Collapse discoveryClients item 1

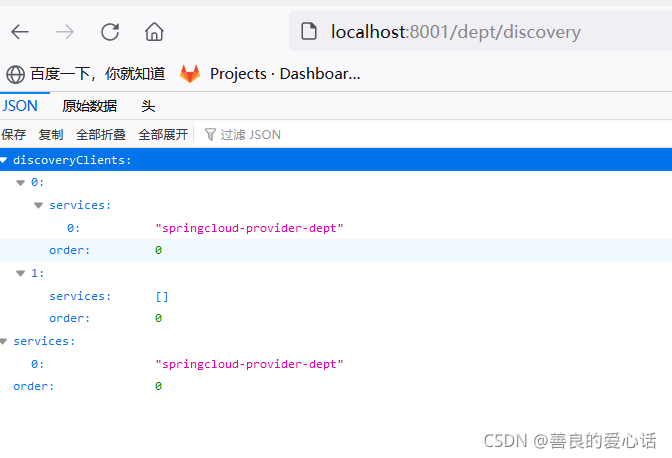pos(20,273)
